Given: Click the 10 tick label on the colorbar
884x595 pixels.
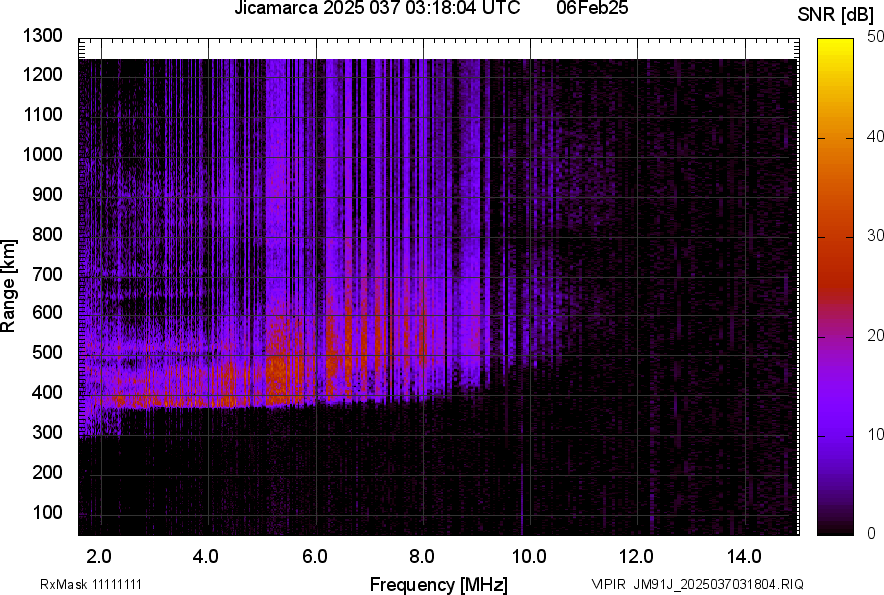Looking at the screenshot, I should coord(876,435).
